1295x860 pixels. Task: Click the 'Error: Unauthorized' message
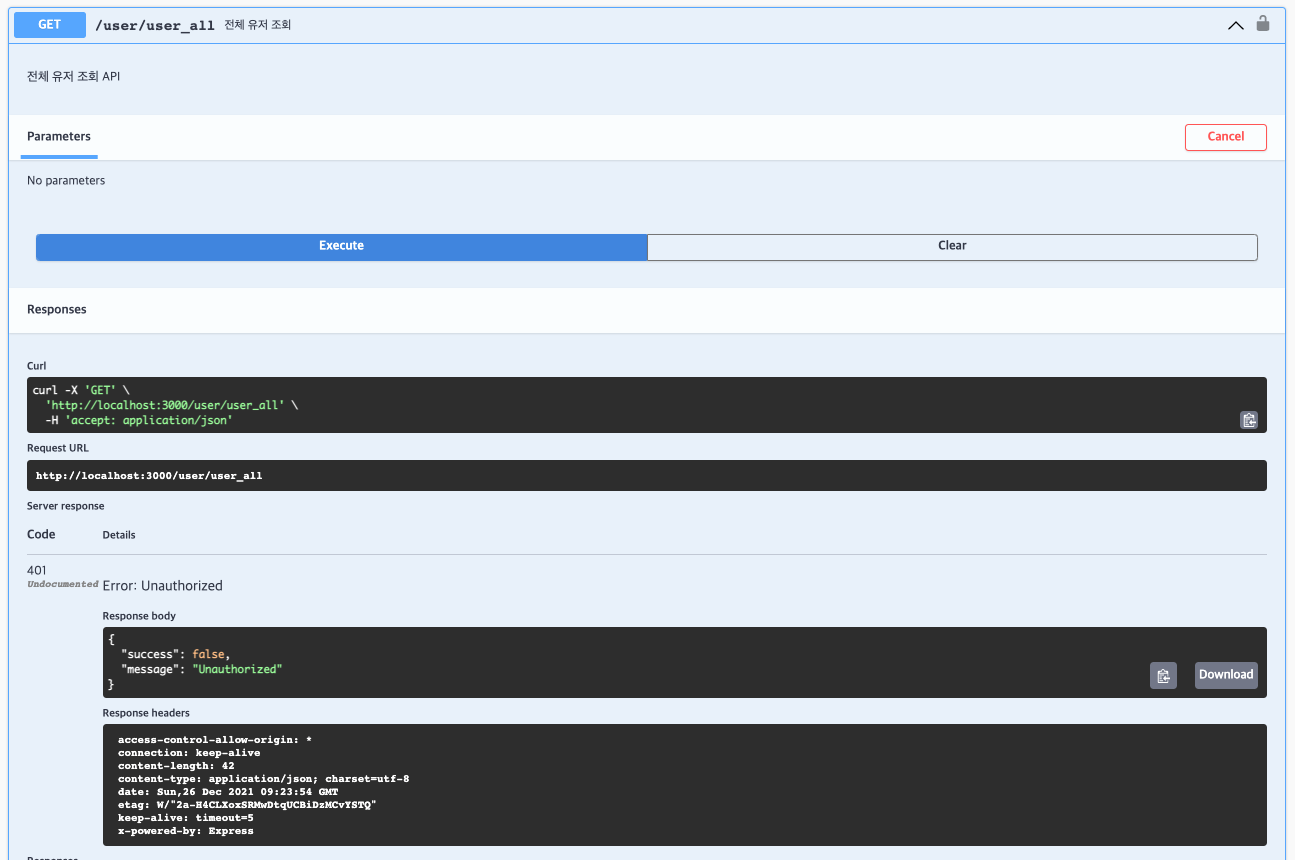coord(163,586)
